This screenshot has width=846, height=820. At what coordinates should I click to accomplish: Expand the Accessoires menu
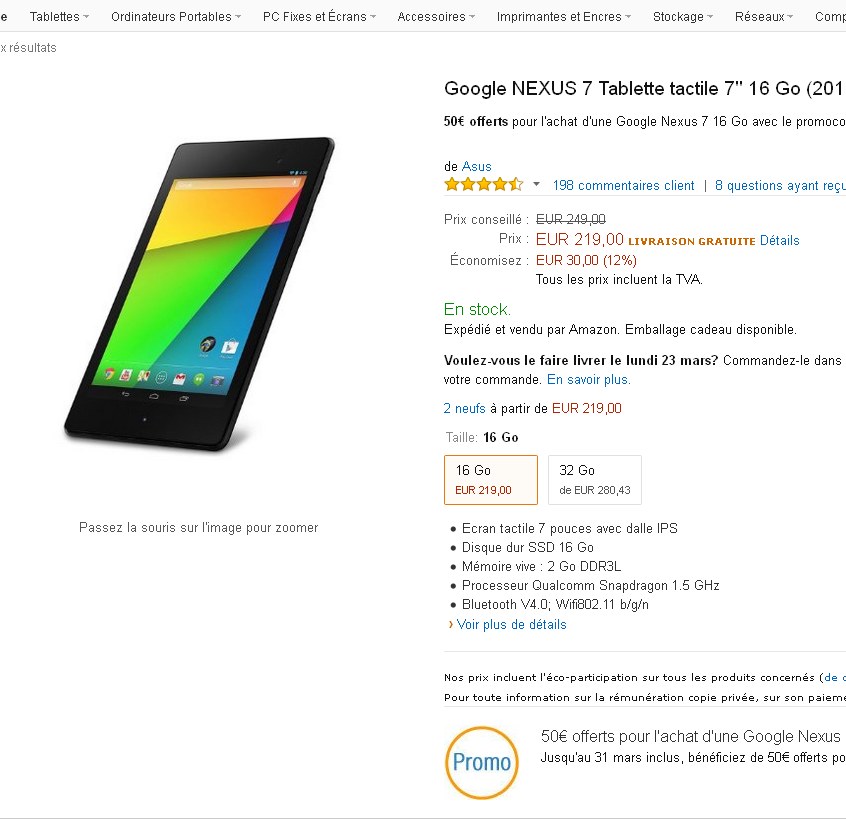(436, 17)
